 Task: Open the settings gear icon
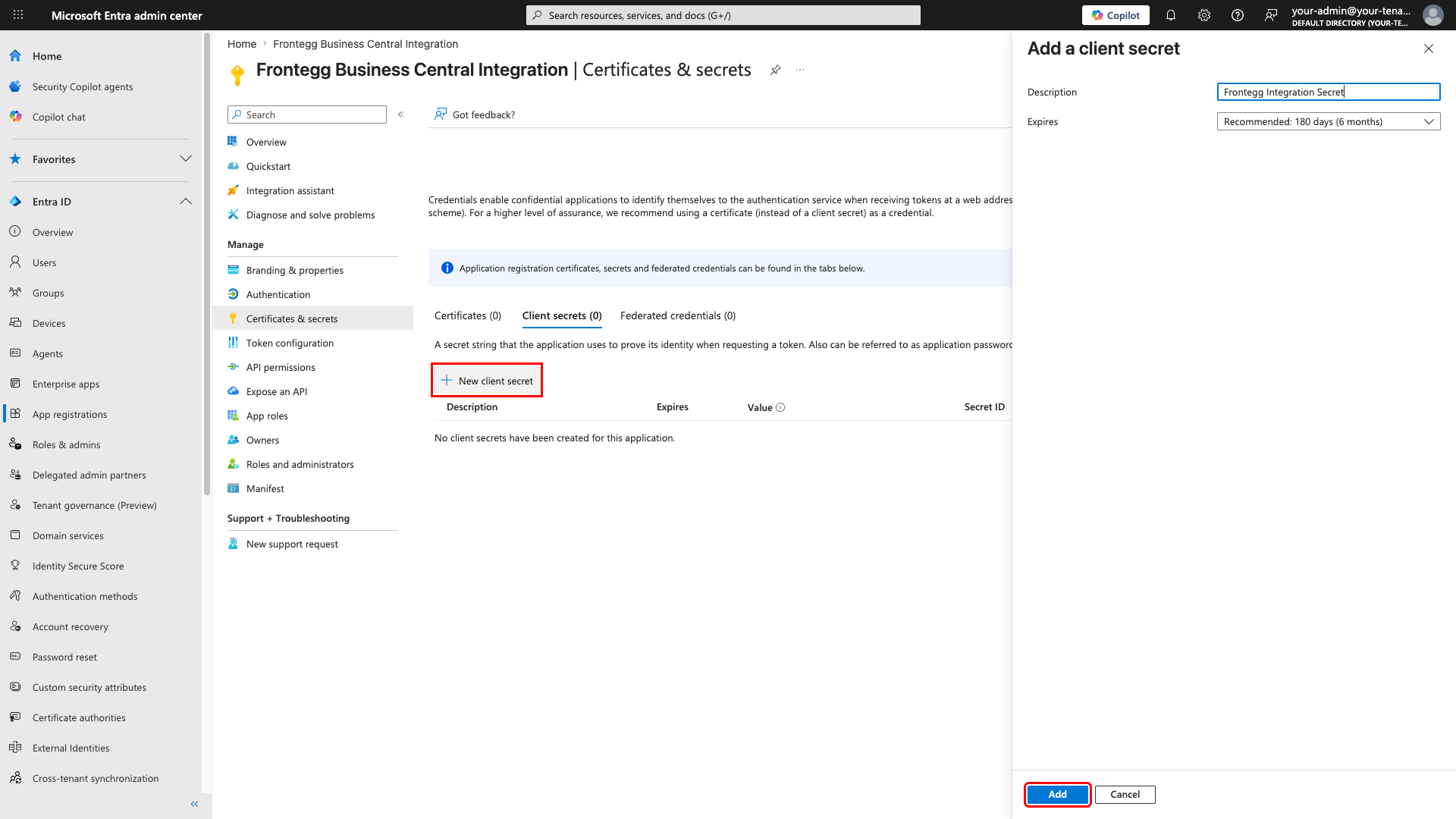click(1204, 15)
